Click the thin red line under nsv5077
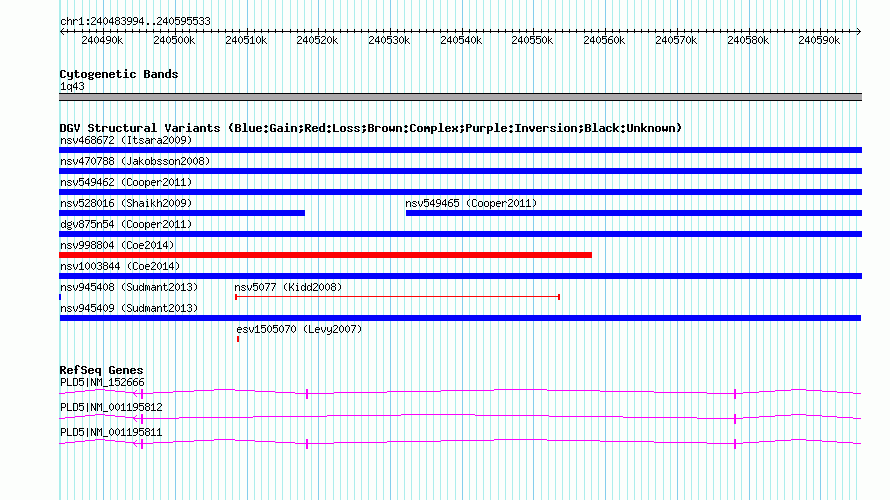890x500 pixels. coord(397,297)
